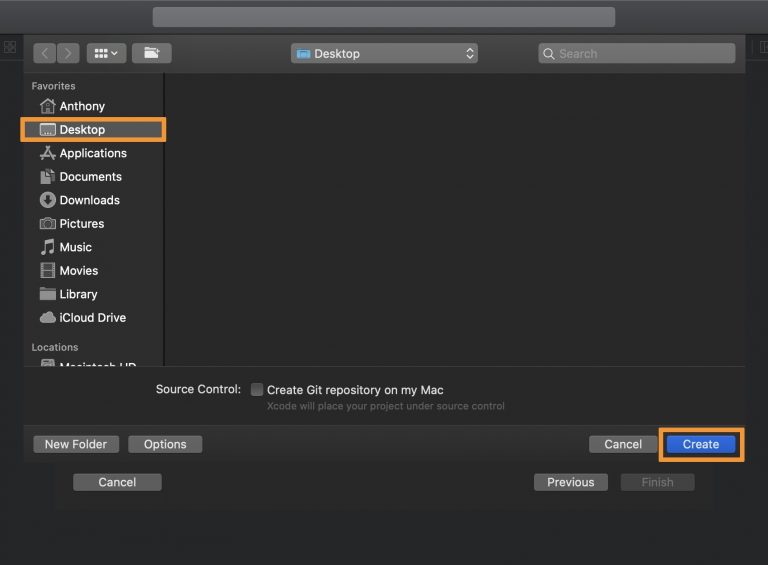This screenshot has width=768, height=565.
Task: Open the Desktop location popup menu
Action: [x=384, y=53]
